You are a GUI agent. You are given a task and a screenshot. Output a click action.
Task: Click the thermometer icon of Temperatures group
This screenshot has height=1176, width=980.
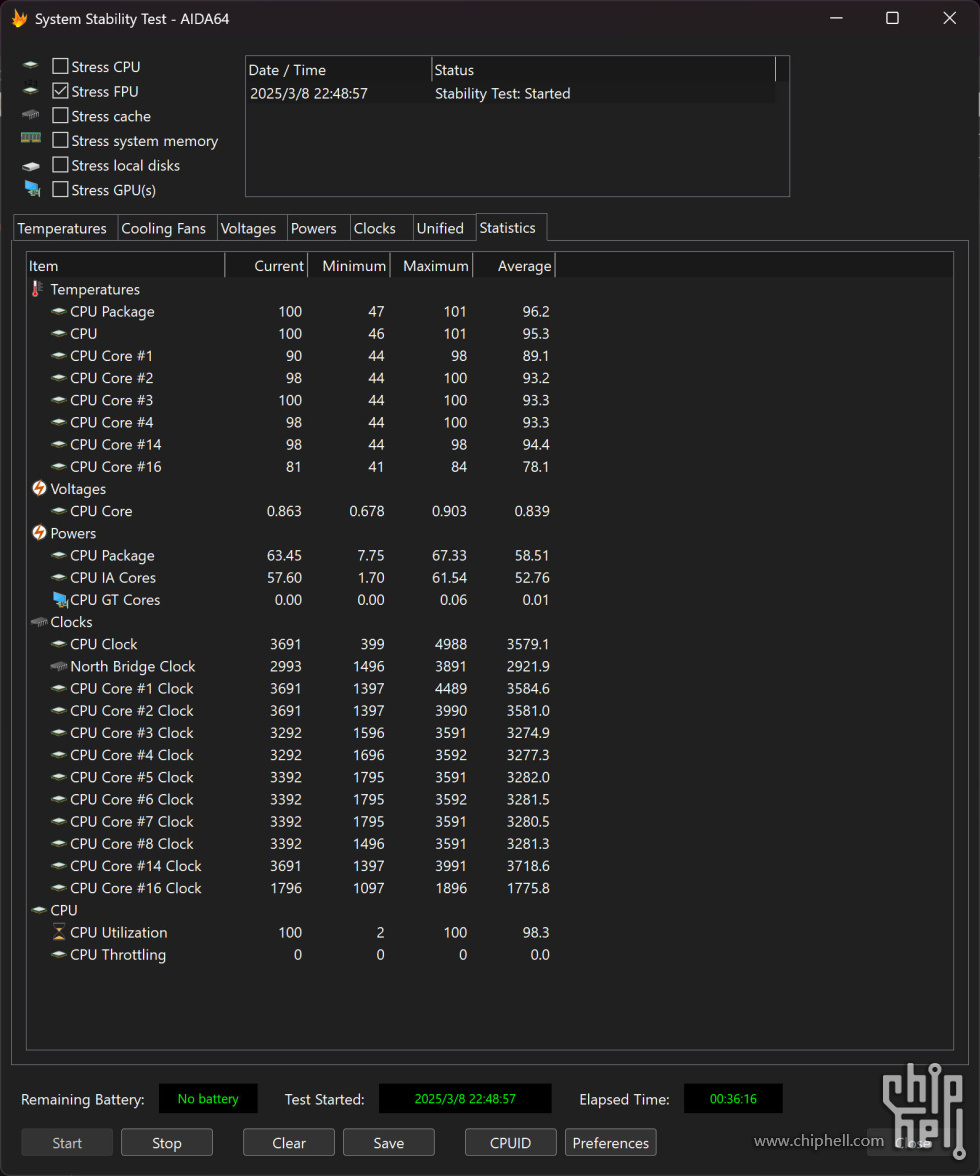point(37,290)
